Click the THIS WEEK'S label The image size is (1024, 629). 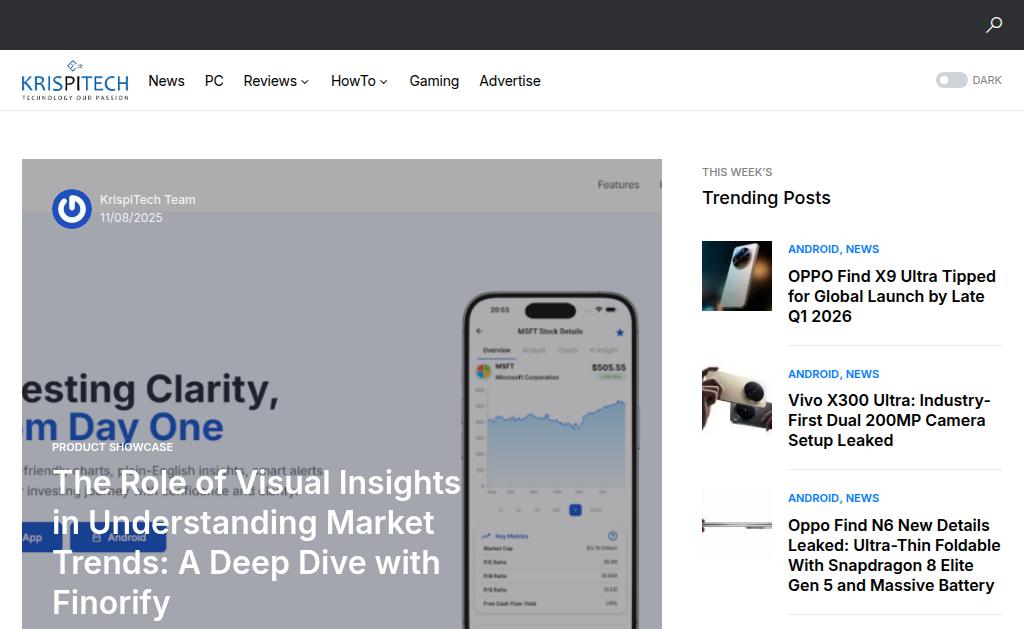point(737,172)
